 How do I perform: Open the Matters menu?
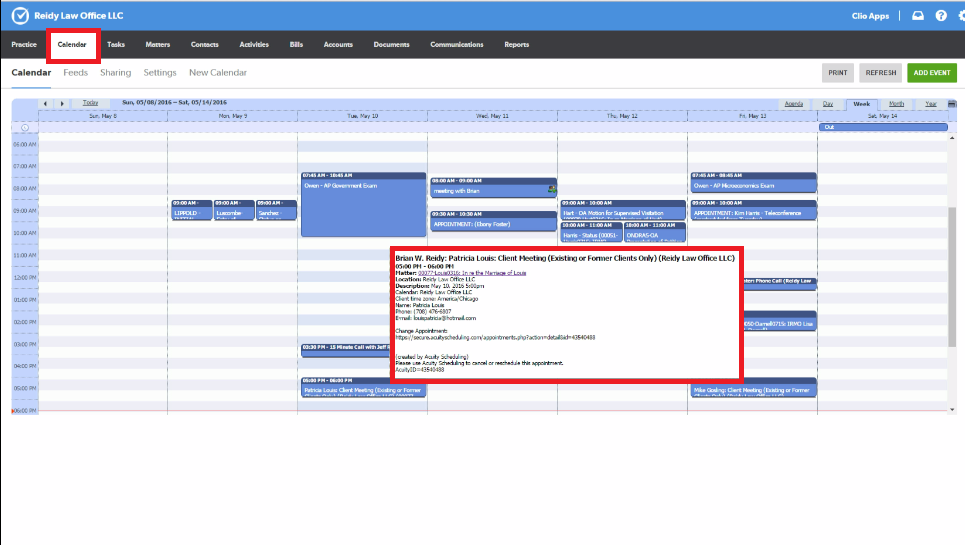pyautogui.click(x=157, y=45)
